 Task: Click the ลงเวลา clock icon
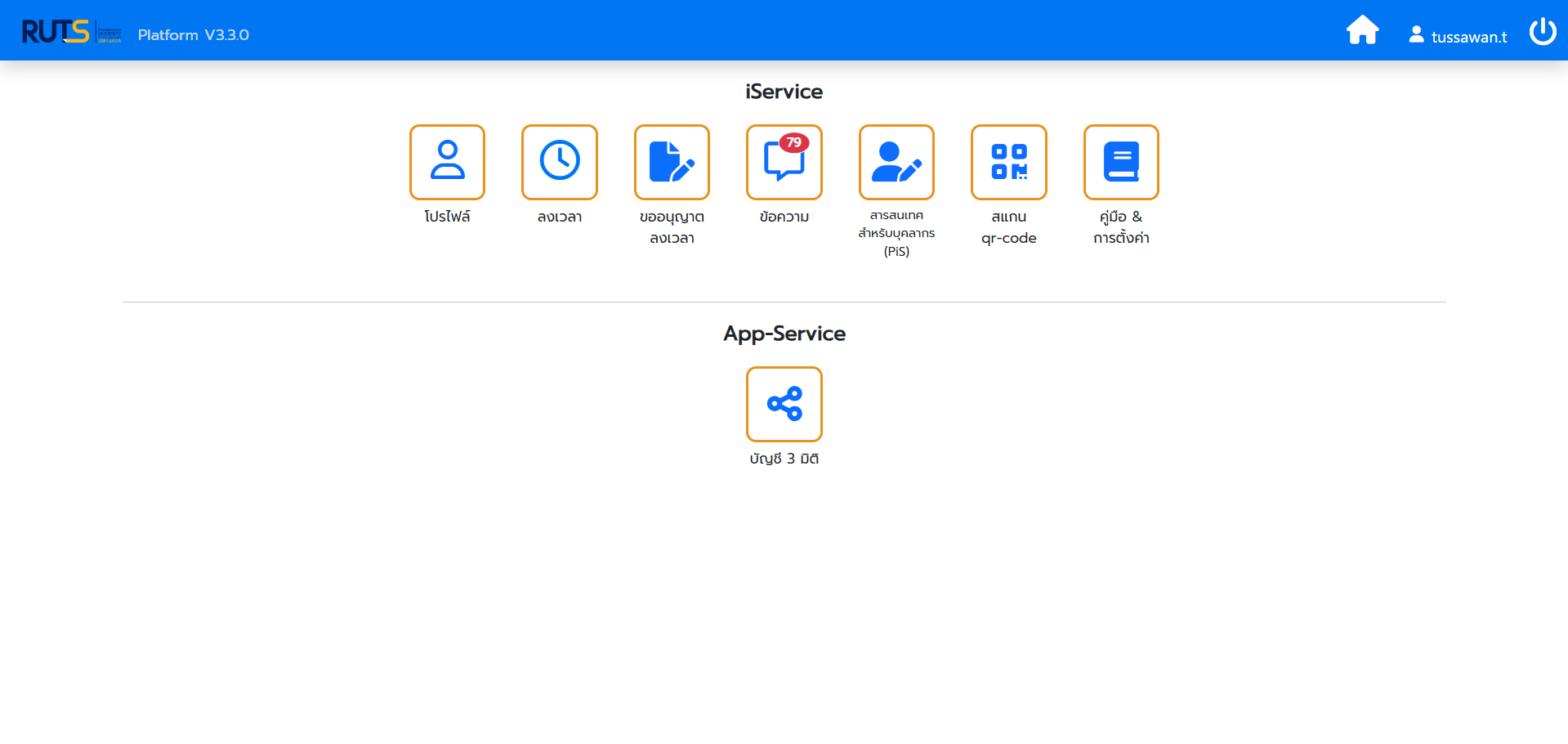pos(560,162)
